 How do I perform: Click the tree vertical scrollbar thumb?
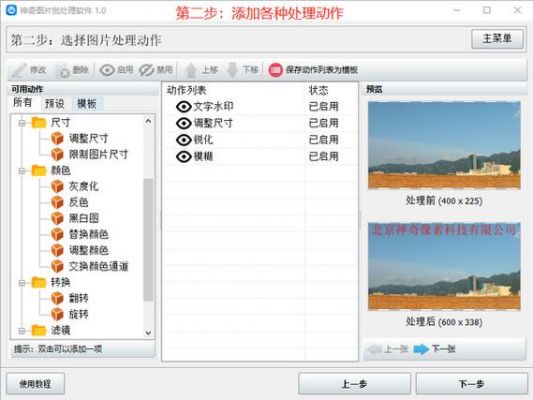(148, 240)
